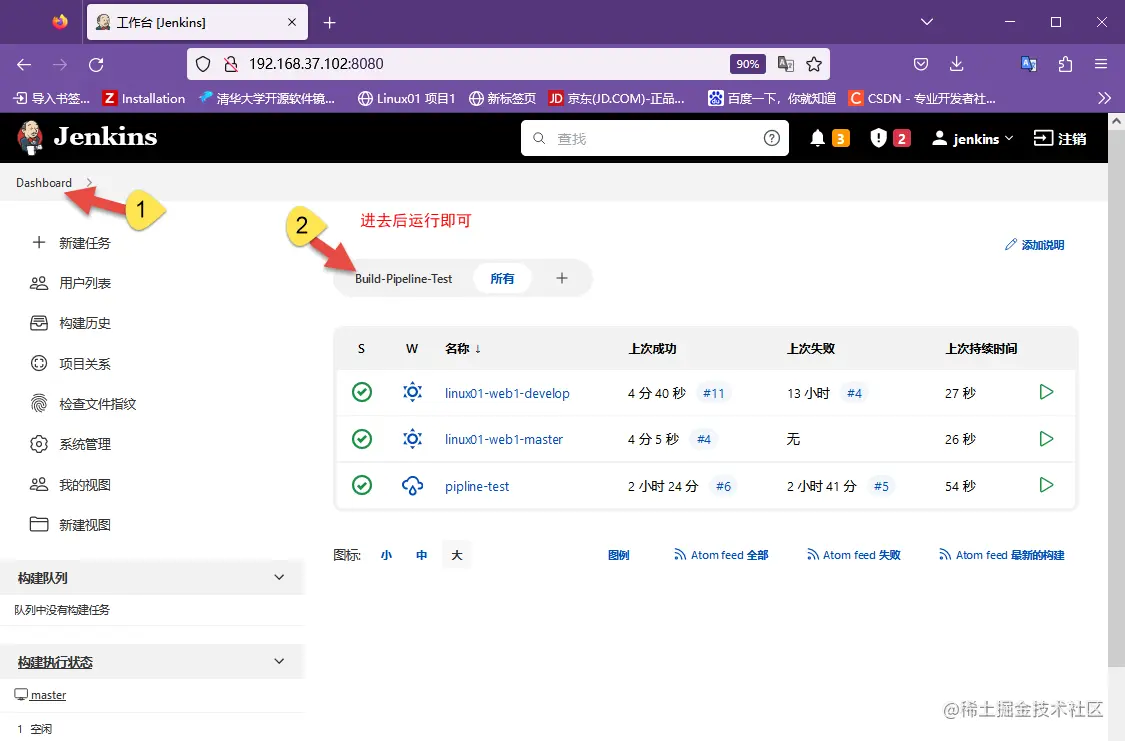Click status icon of linux01-web1-master
This screenshot has width=1125, height=741.
[x=362, y=438]
